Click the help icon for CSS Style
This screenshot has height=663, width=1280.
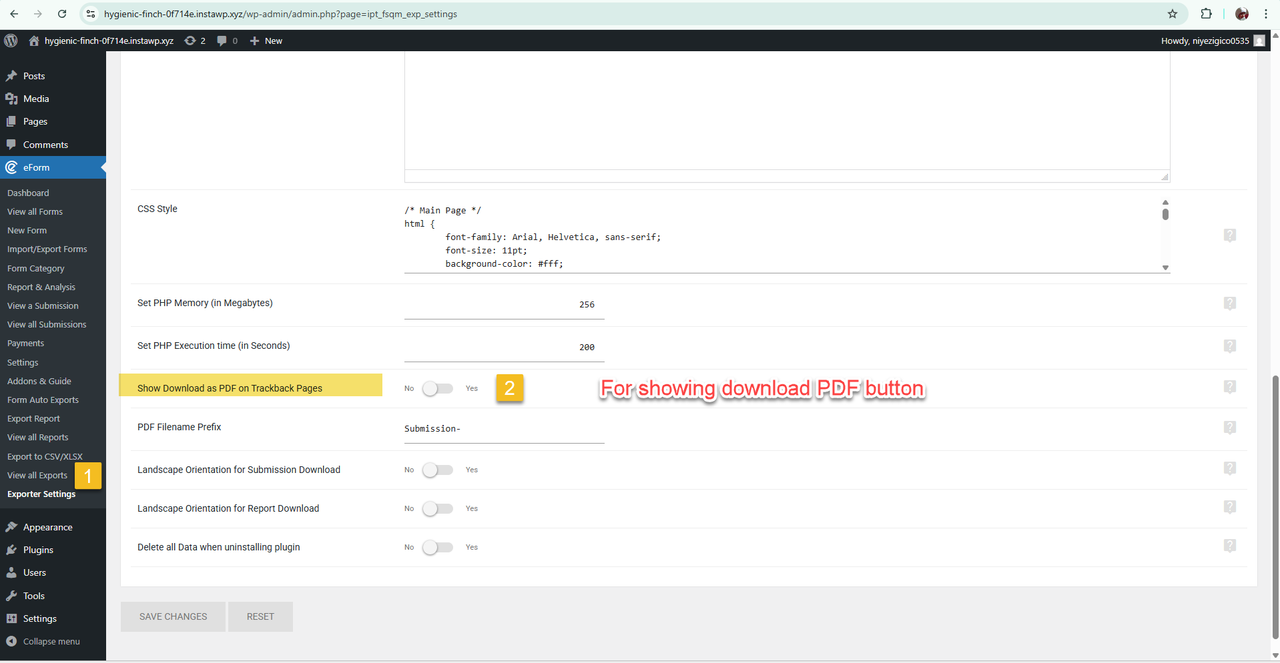tap(1230, 235)
